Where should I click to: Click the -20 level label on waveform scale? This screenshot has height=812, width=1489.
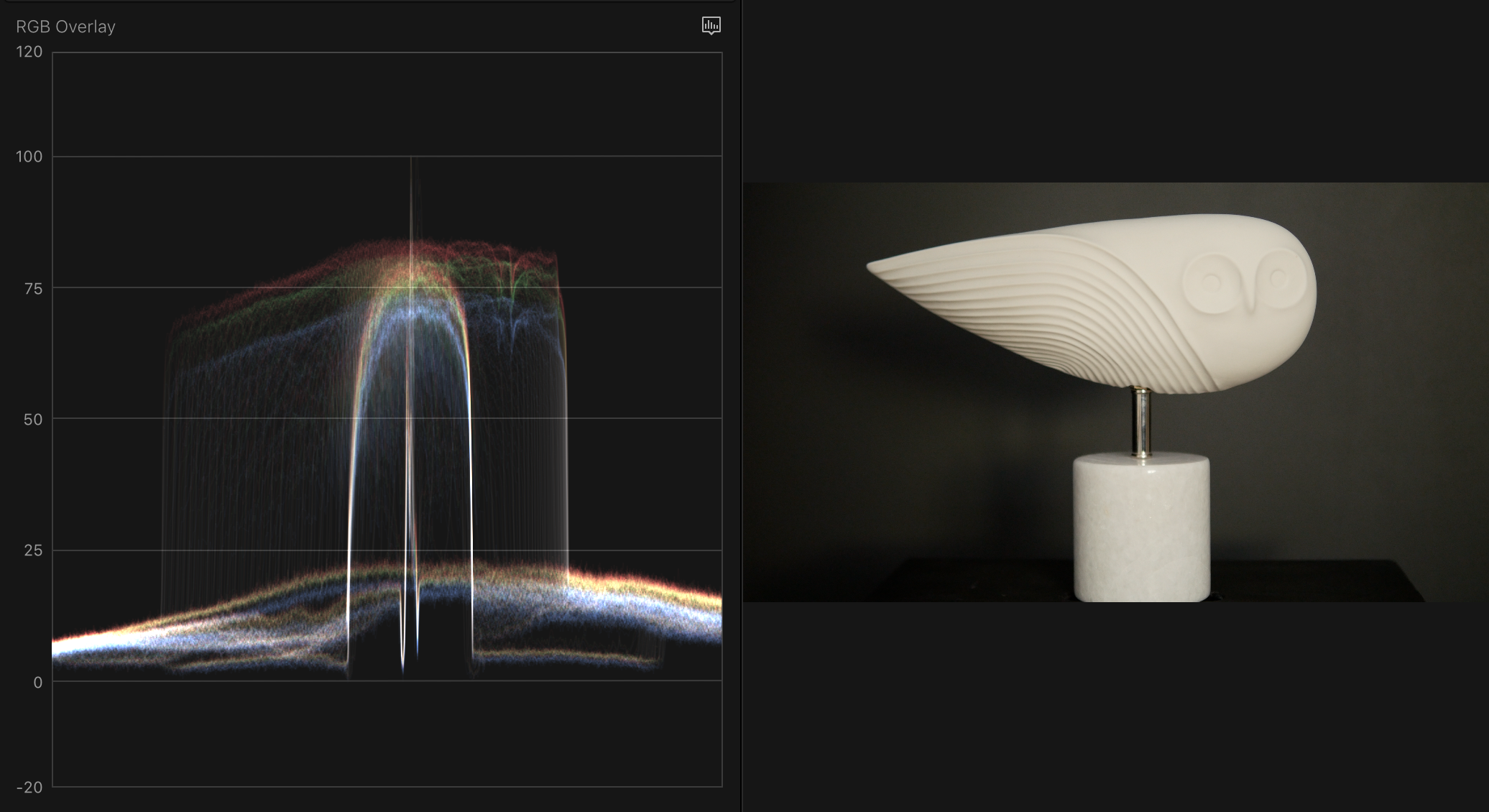click(29, 788)
